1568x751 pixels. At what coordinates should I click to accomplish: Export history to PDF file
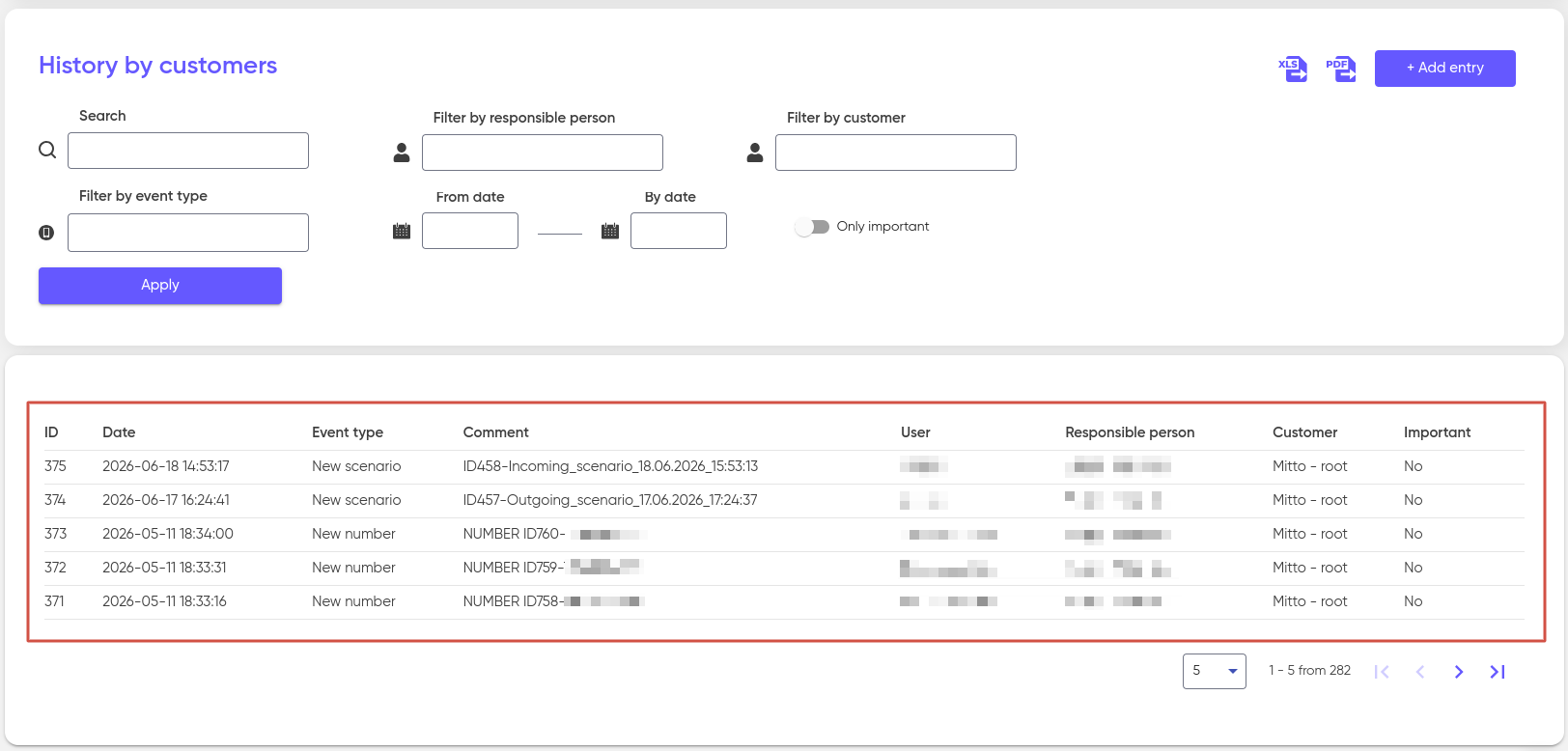click(x=1340, y=69)
